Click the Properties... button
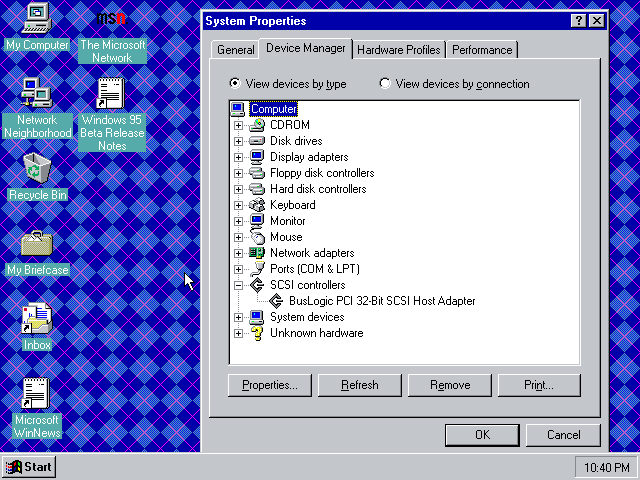 point(270,385)
